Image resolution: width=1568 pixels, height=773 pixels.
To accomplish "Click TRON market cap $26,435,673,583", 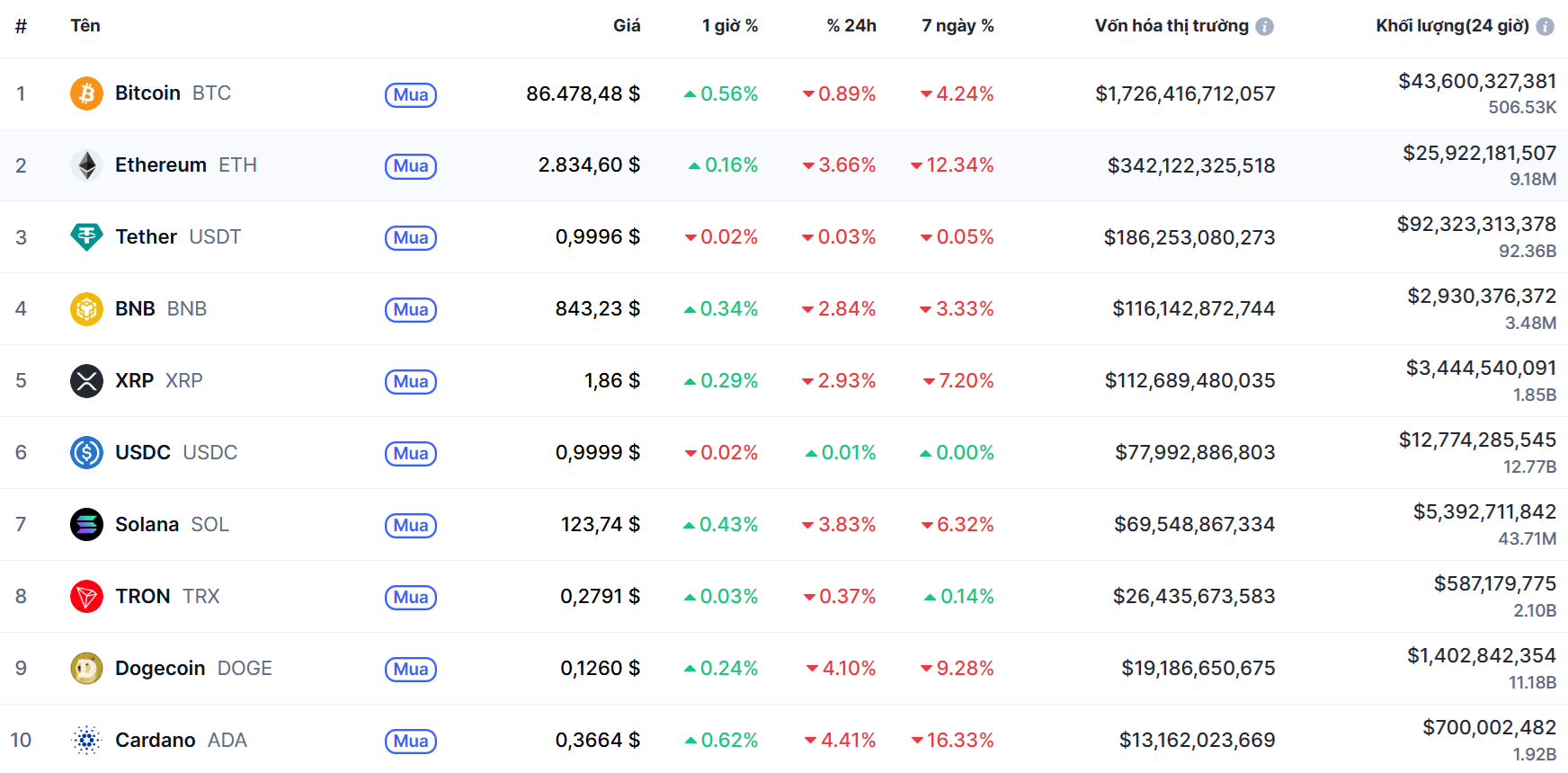I will pos(1194,596).
